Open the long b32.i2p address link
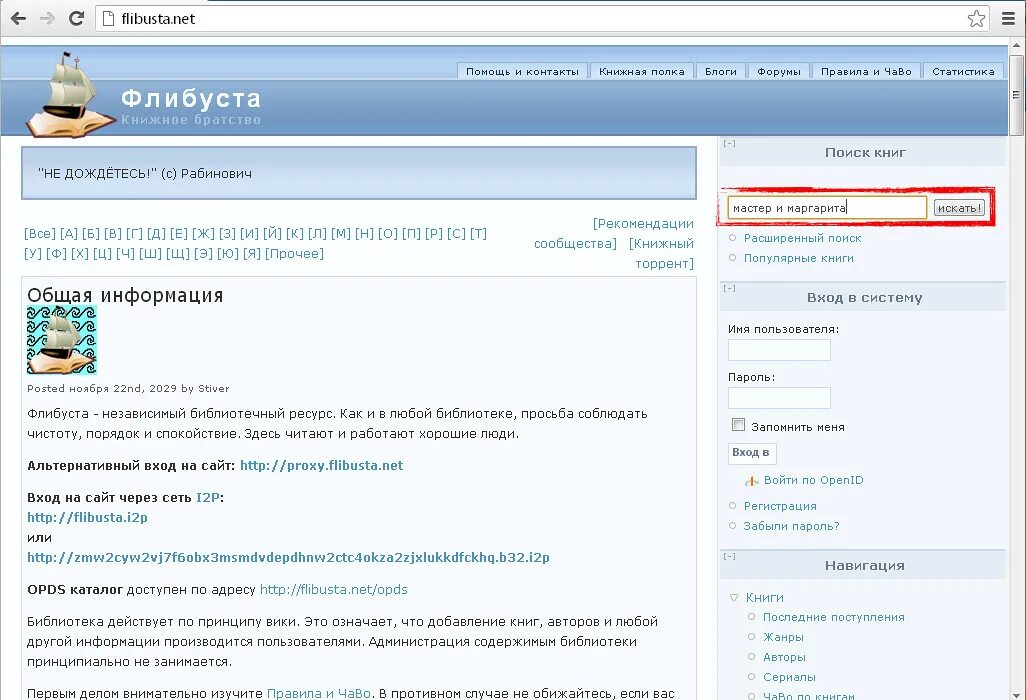Viewport: 1026px width, 700px height. [288, 557]
